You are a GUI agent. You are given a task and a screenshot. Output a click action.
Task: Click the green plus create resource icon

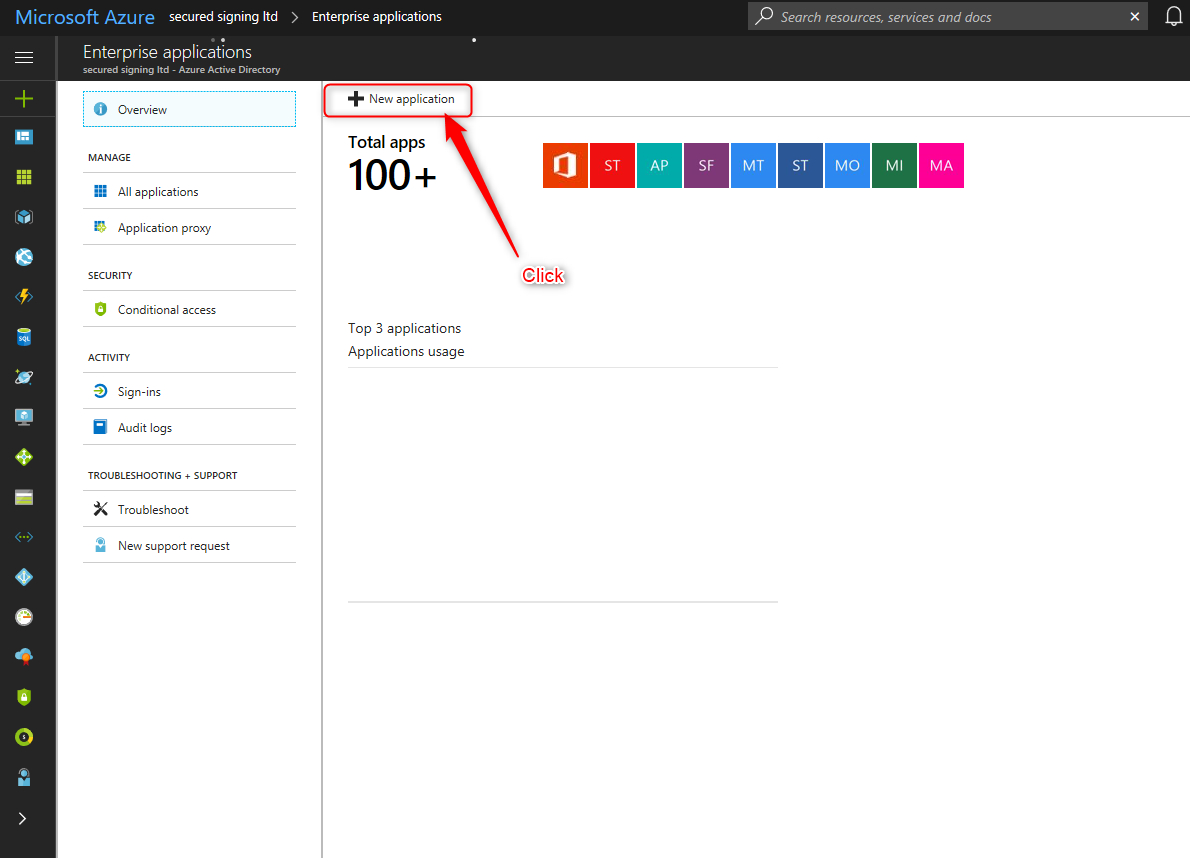pos(24,98)
